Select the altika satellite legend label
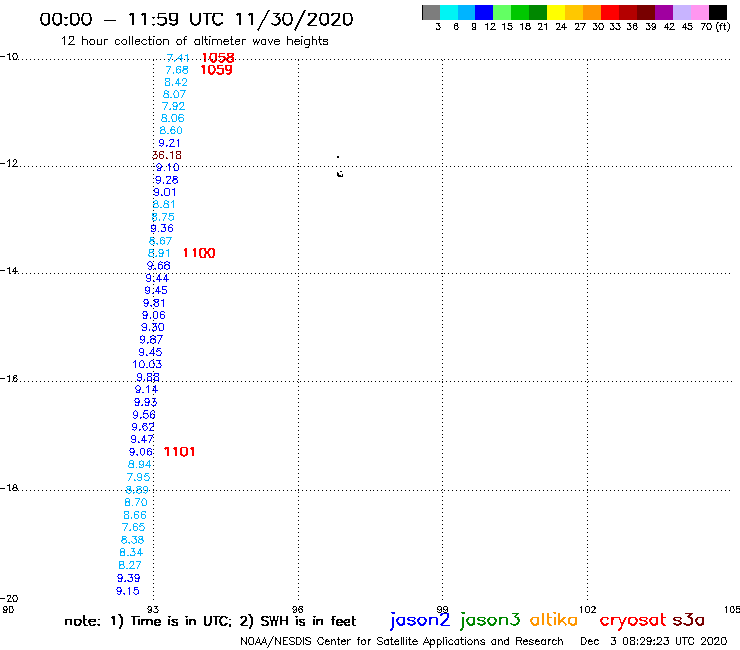Screen dimensions: 740x650 (x=553, y=620)
